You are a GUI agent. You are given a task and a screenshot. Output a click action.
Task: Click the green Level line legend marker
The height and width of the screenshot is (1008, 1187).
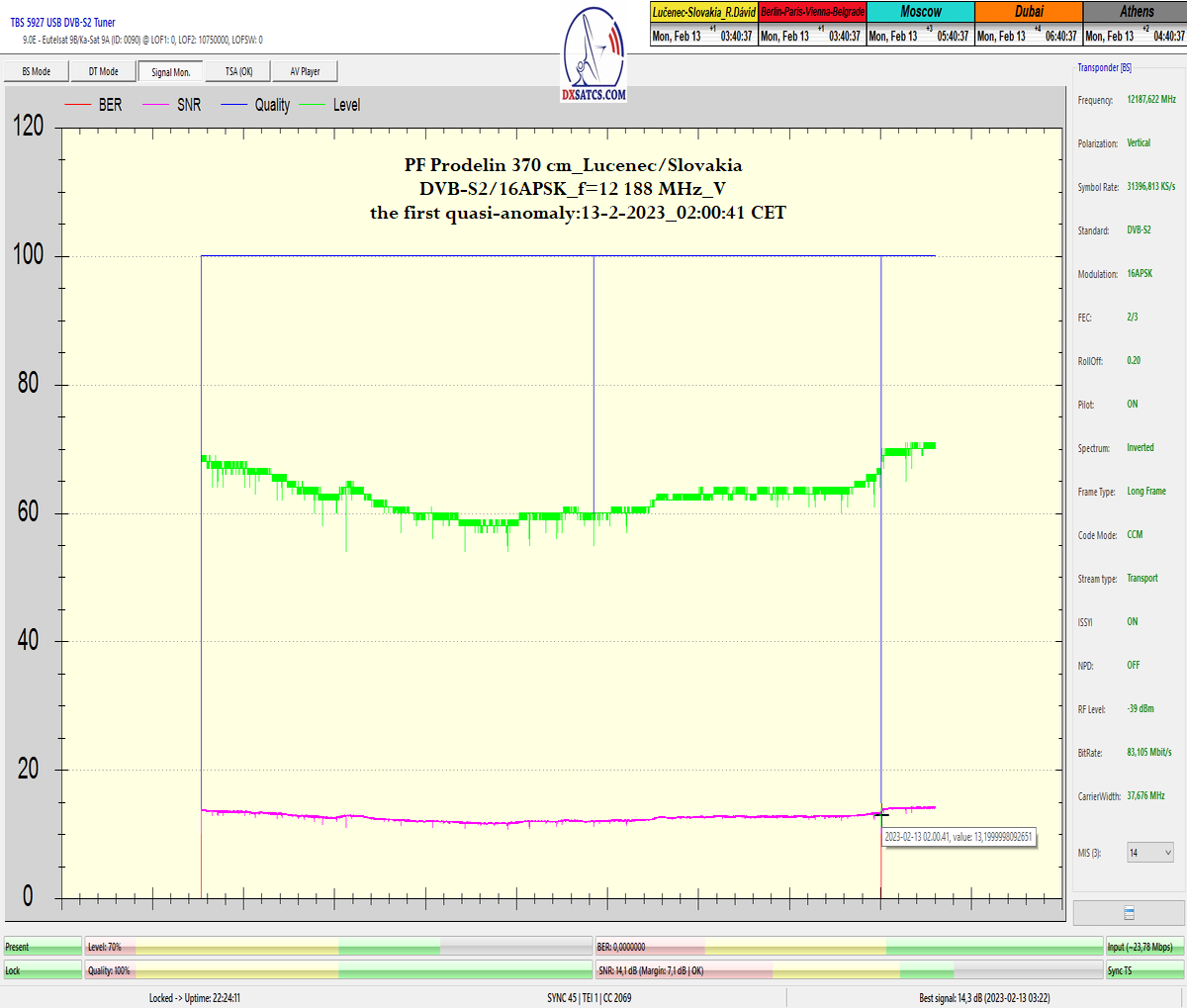click(312, 105)
